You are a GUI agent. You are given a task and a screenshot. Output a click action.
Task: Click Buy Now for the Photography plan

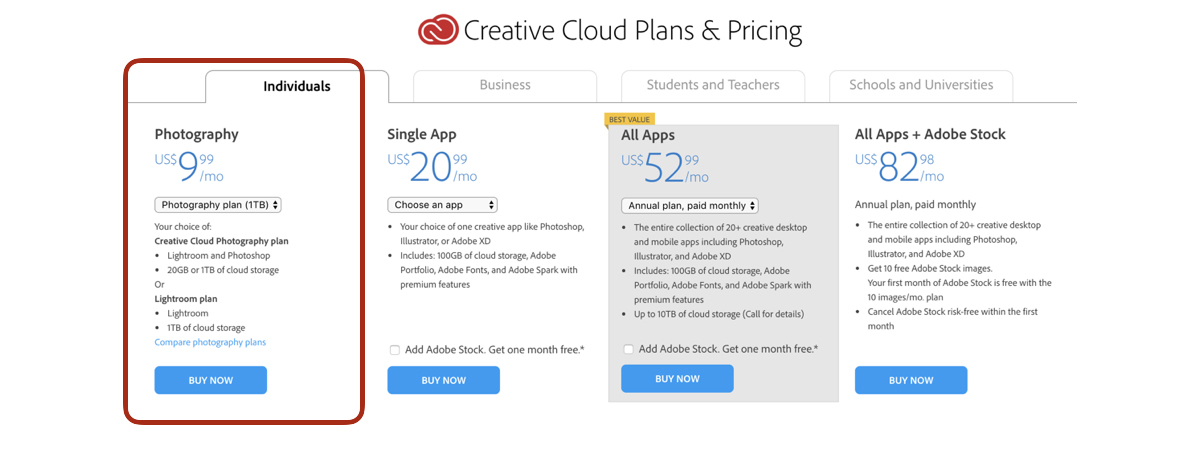211,380
